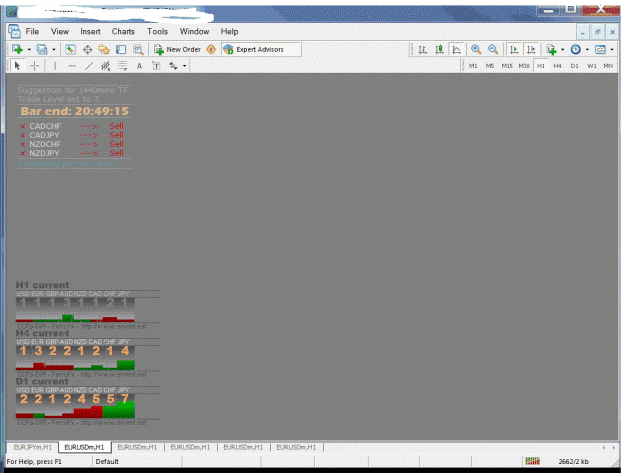
Task: Select the Crosshair tool
Action: click(35, 66)
